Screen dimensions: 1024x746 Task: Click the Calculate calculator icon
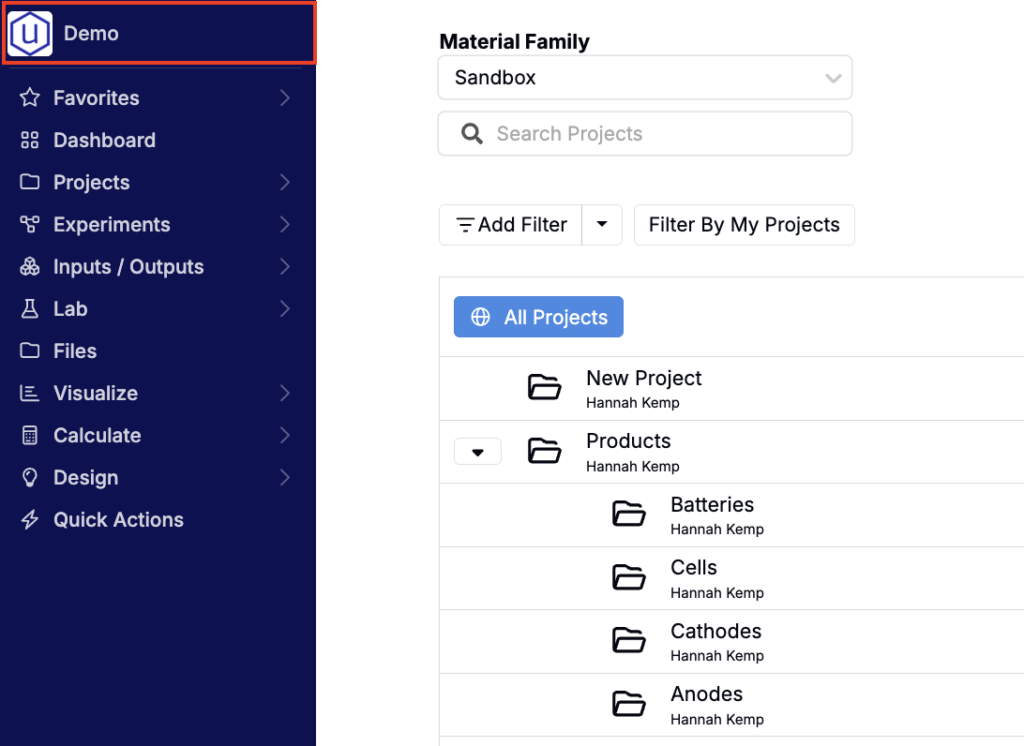[x=30, y=435]
